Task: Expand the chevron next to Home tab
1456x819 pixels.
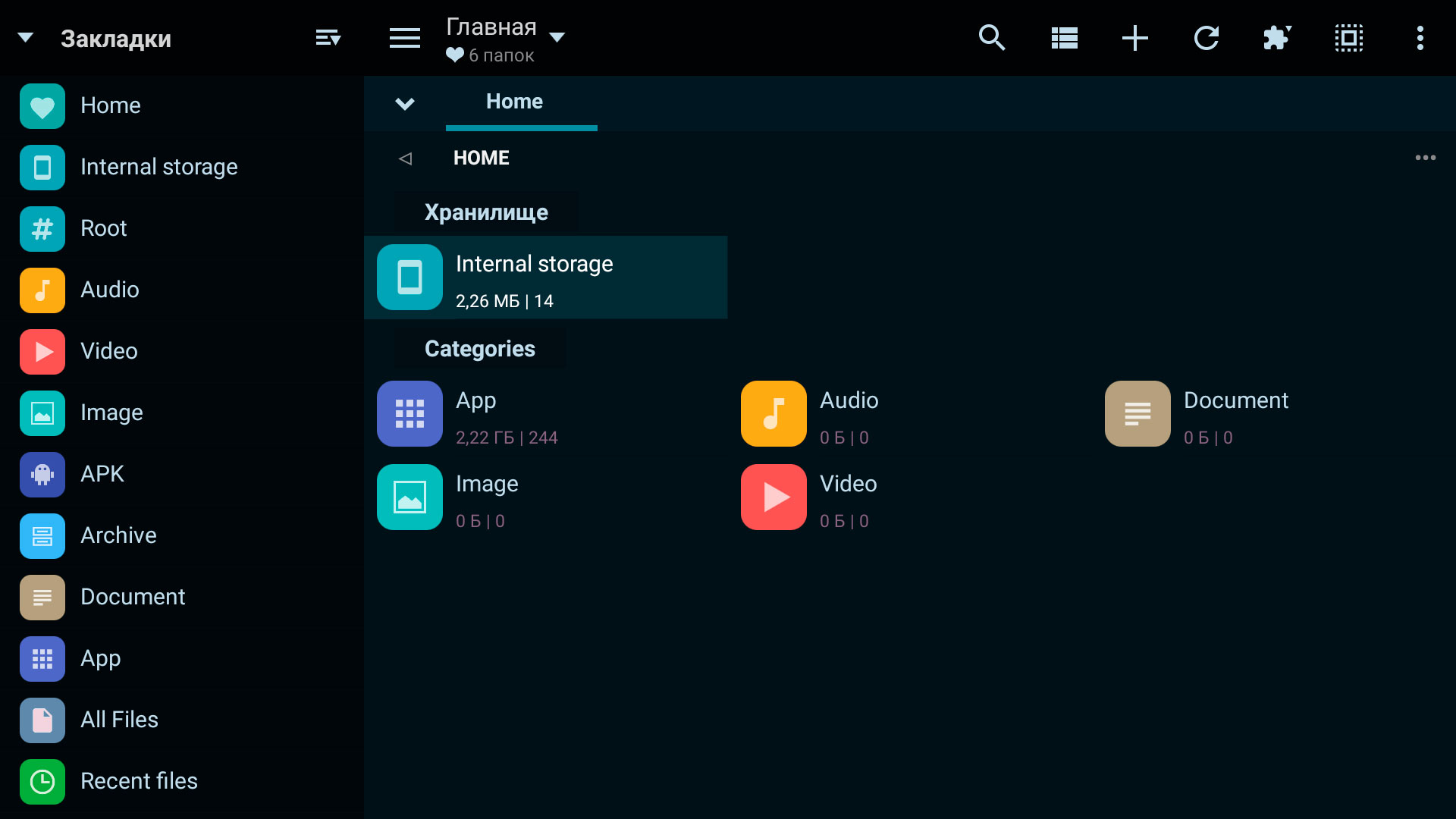Action: point(405,104)
